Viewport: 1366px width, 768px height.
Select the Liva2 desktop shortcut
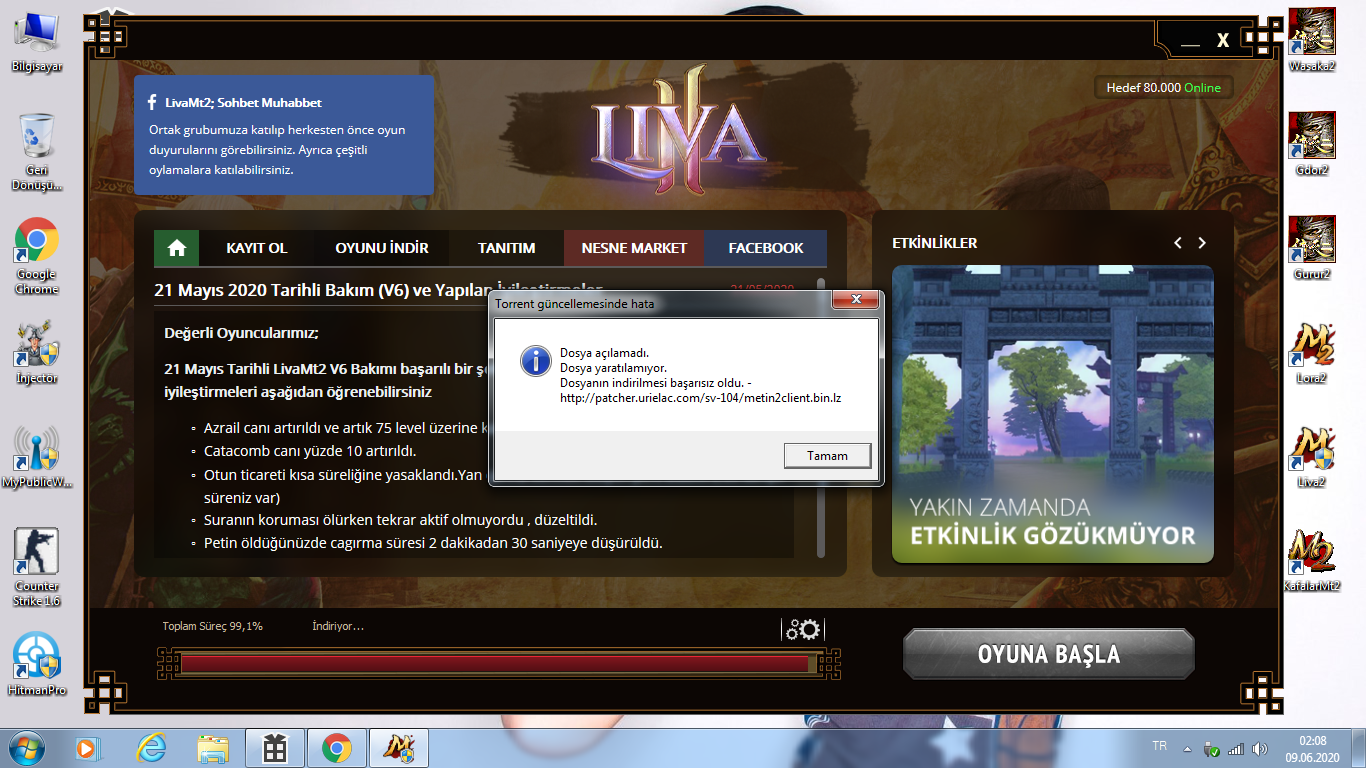click(x=1312, y=457)
